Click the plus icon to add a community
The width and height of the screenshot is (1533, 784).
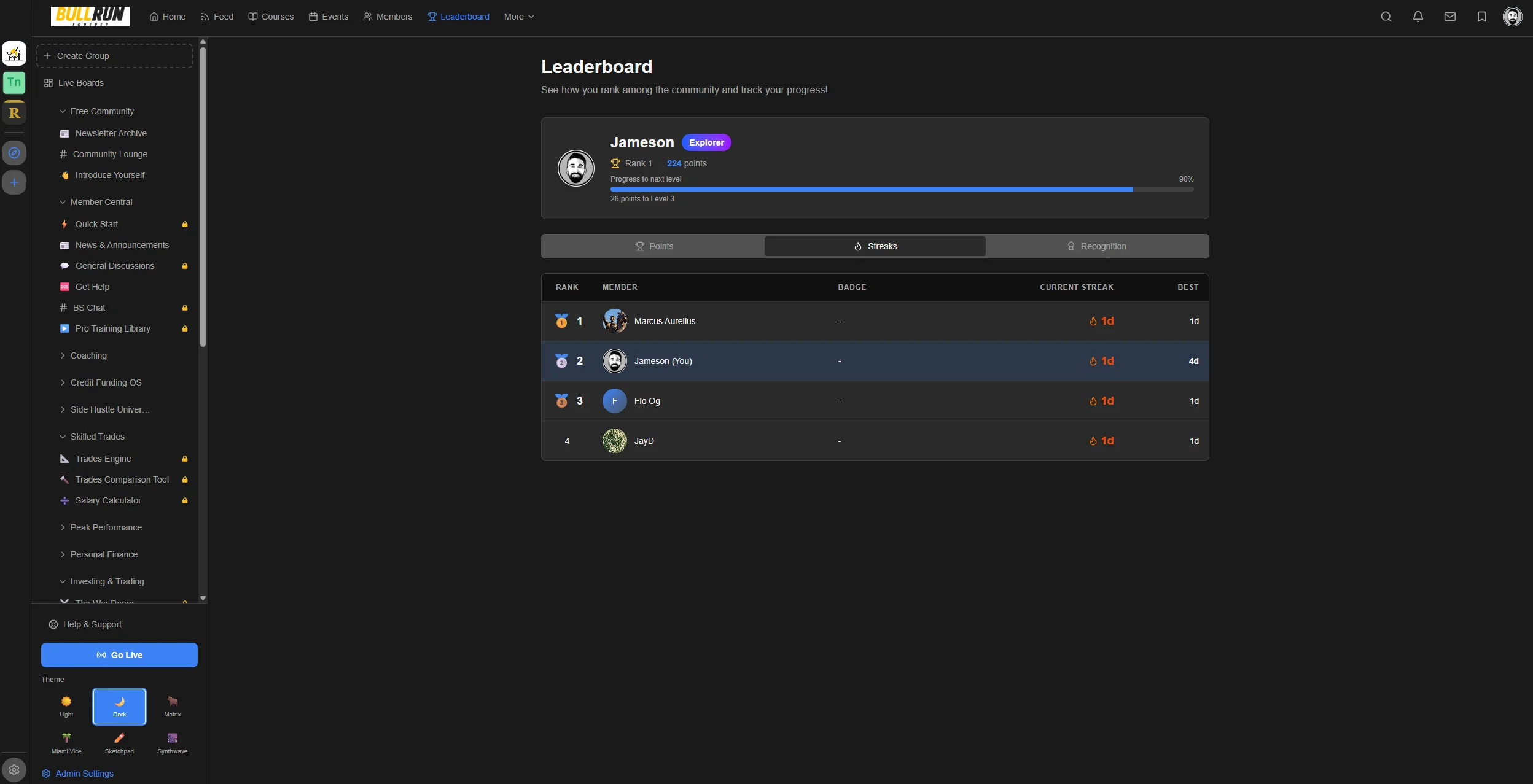14,182
